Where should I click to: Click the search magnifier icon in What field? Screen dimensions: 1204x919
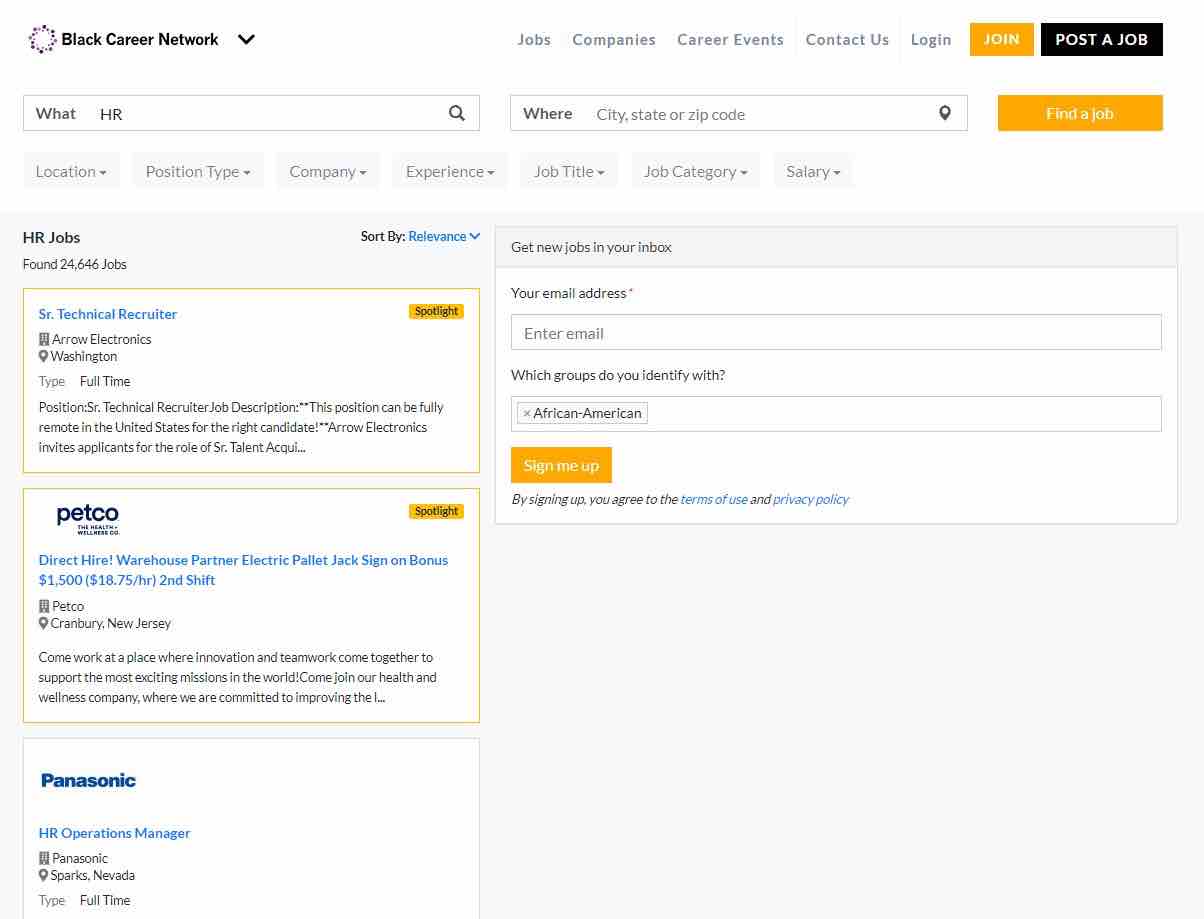coord(457,113)
